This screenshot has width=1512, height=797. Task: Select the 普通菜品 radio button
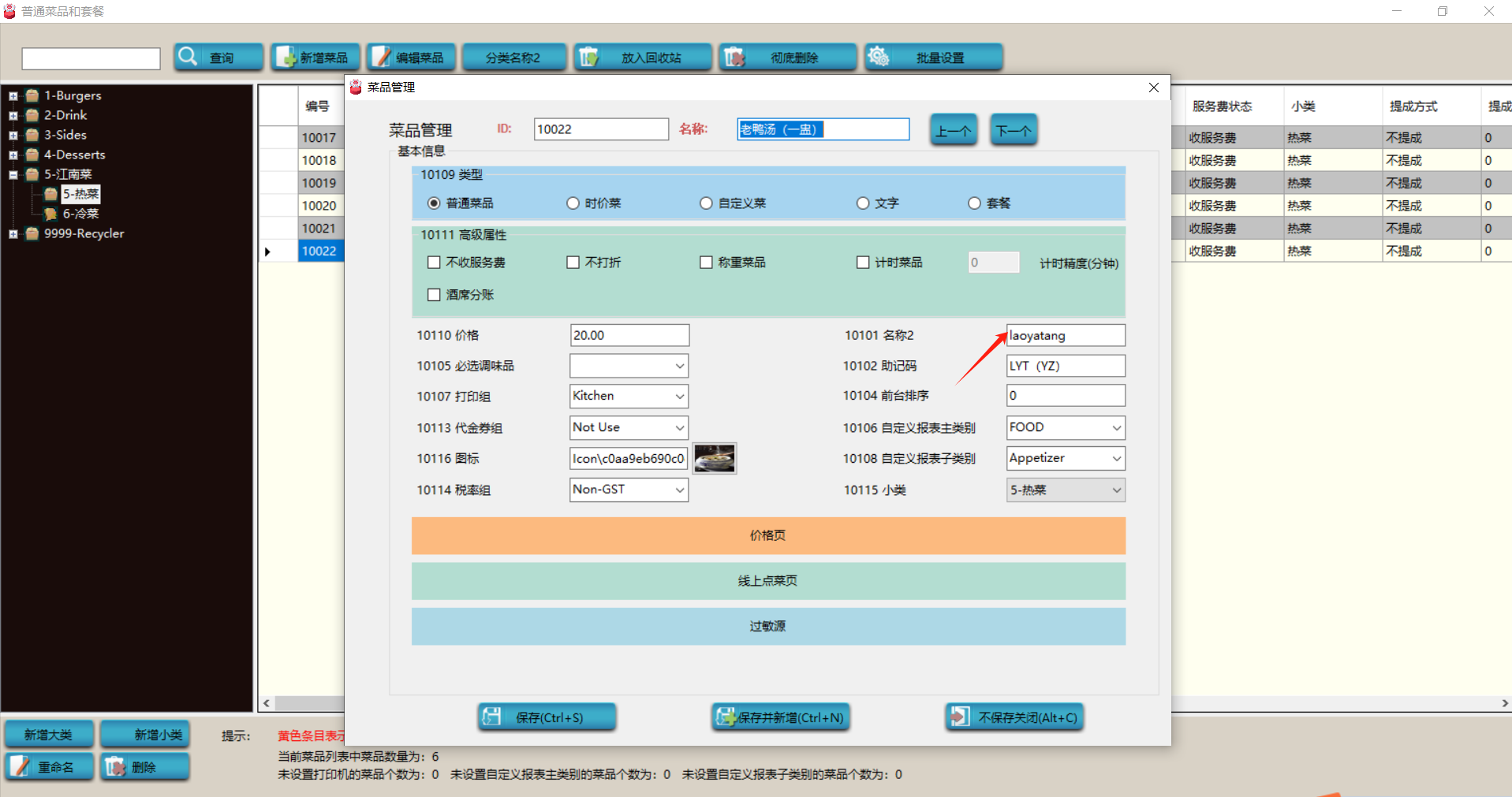[x=434, y=203]
